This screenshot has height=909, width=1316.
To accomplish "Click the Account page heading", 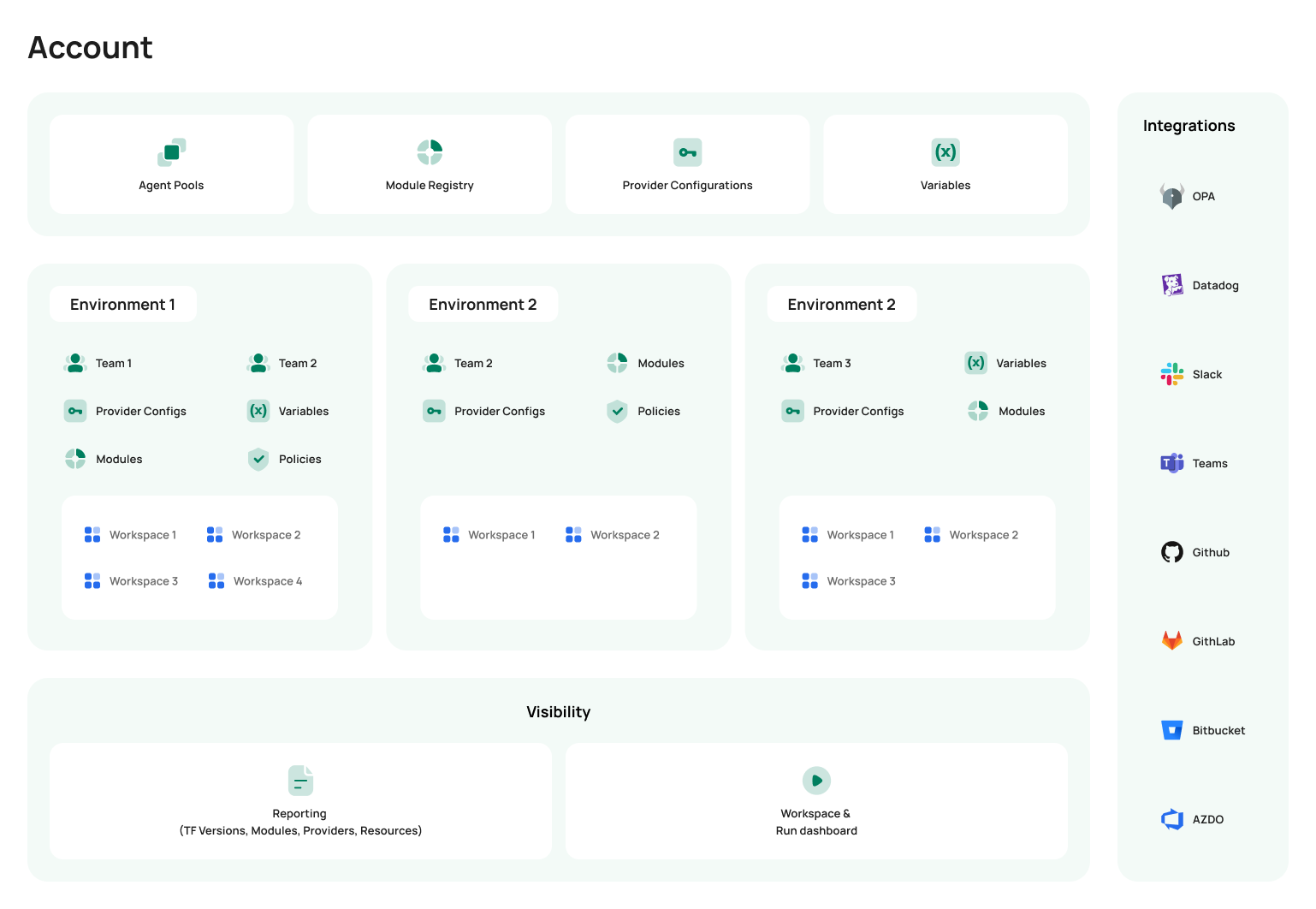I will point(91,47).
